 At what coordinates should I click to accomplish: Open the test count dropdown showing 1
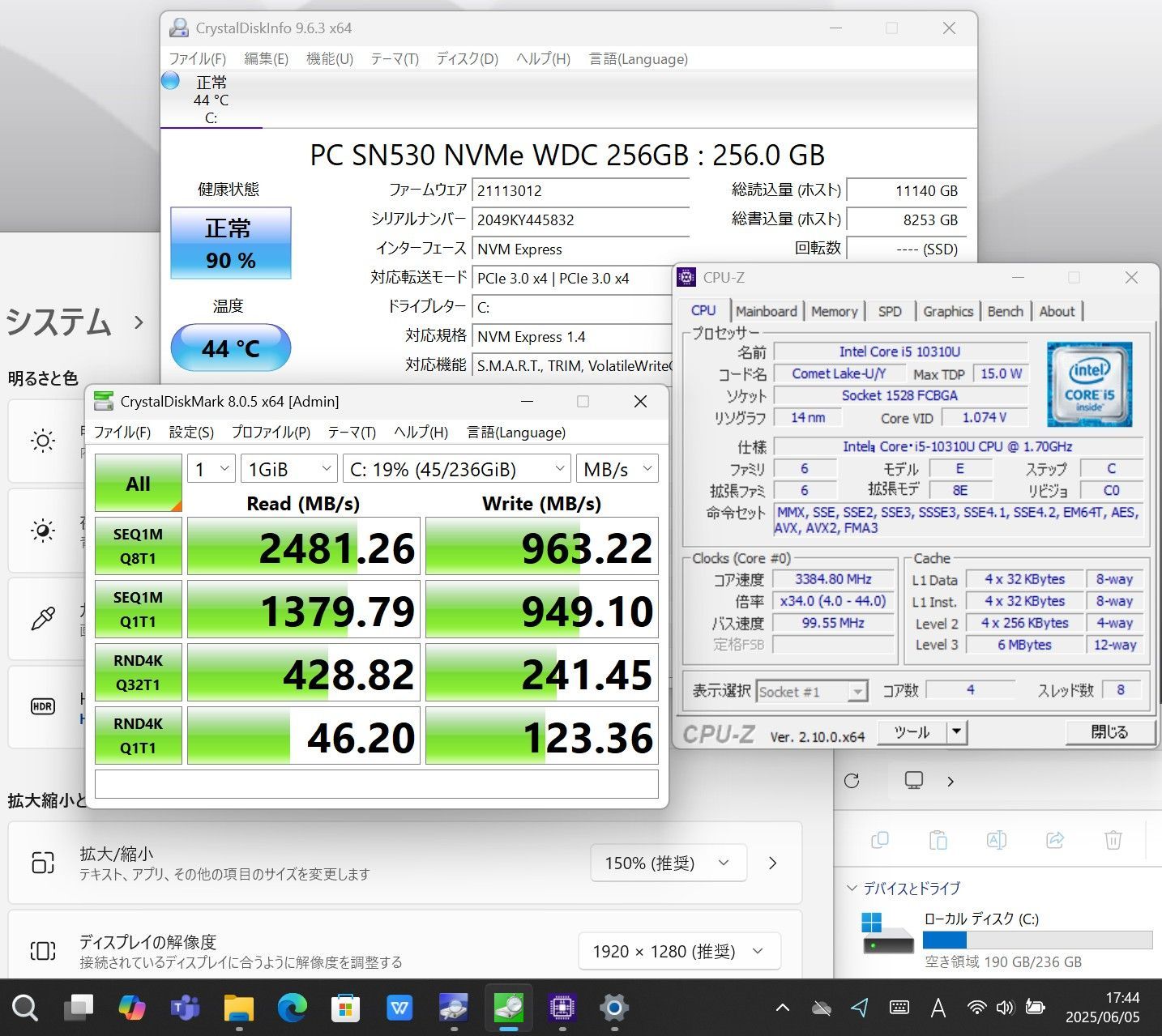[x=211, y=468]
